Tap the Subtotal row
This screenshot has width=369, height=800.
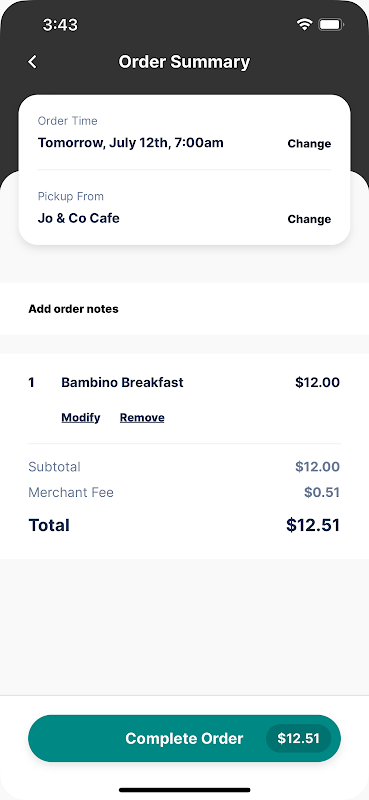(x=184, y=467)
